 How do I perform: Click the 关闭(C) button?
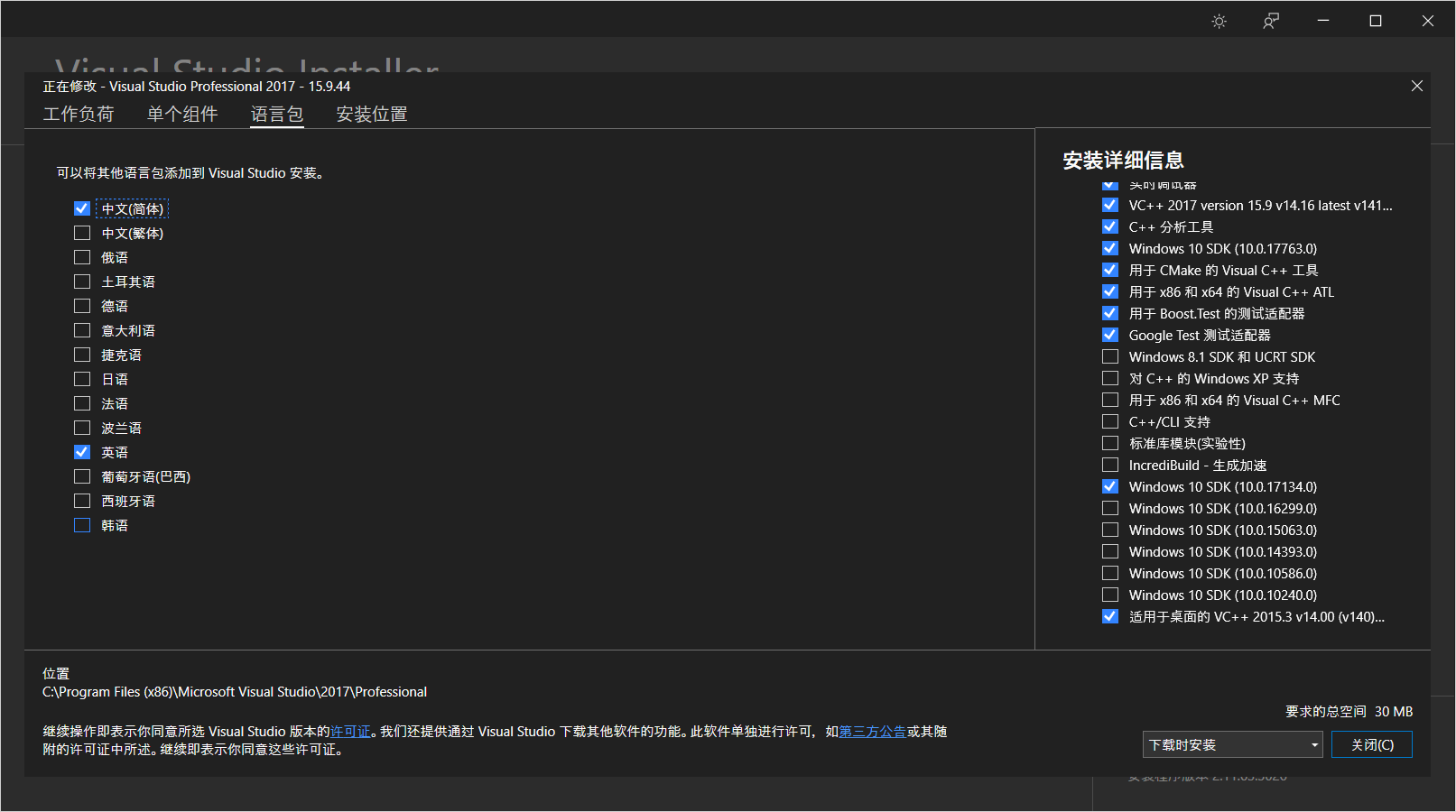1372,744
